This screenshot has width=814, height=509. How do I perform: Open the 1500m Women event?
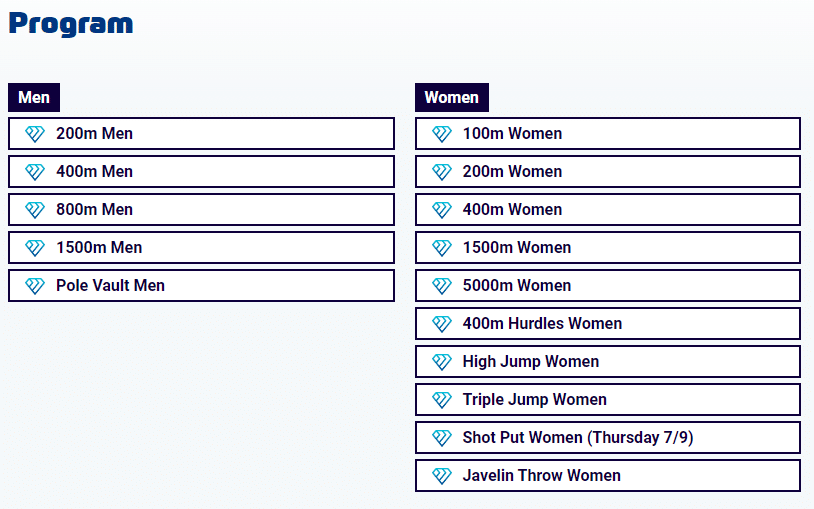tap(608, 247)
